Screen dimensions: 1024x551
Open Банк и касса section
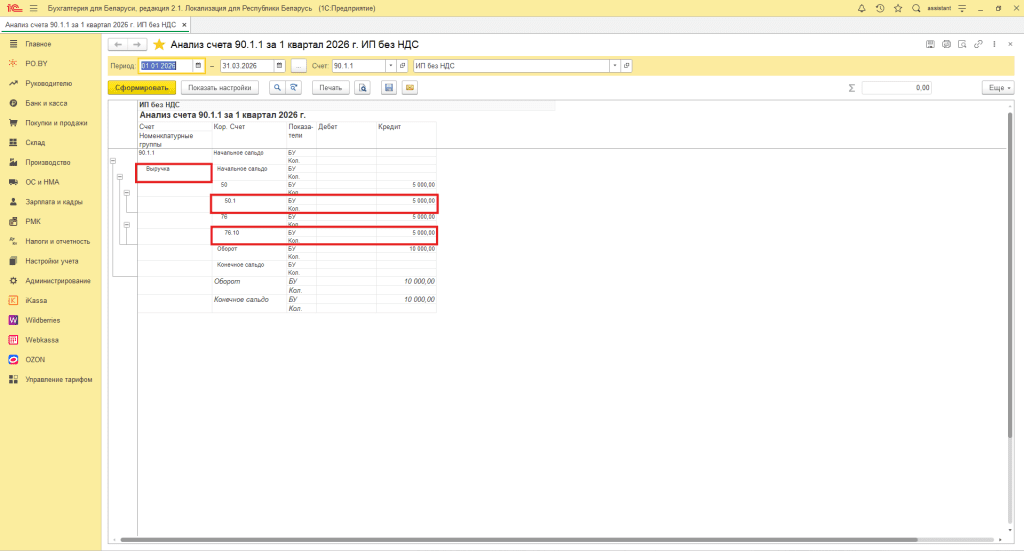coord(48,103)
